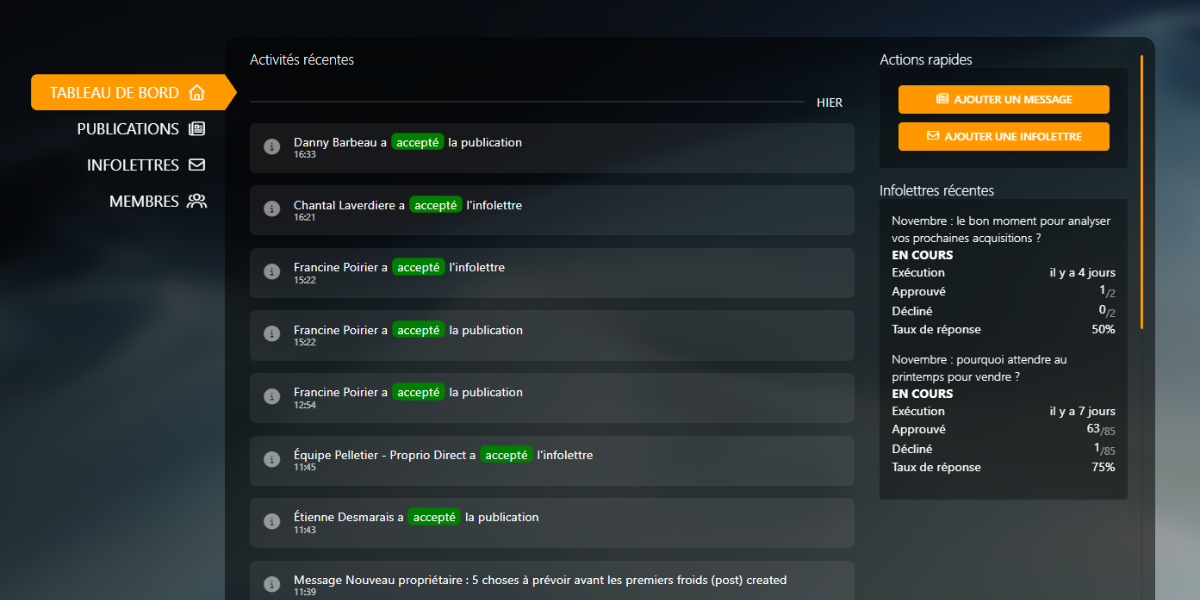Viewport: 1200px width, 600px height.
Task: Click the 75% Taux de réponse value
Action: coord(1104,467)
